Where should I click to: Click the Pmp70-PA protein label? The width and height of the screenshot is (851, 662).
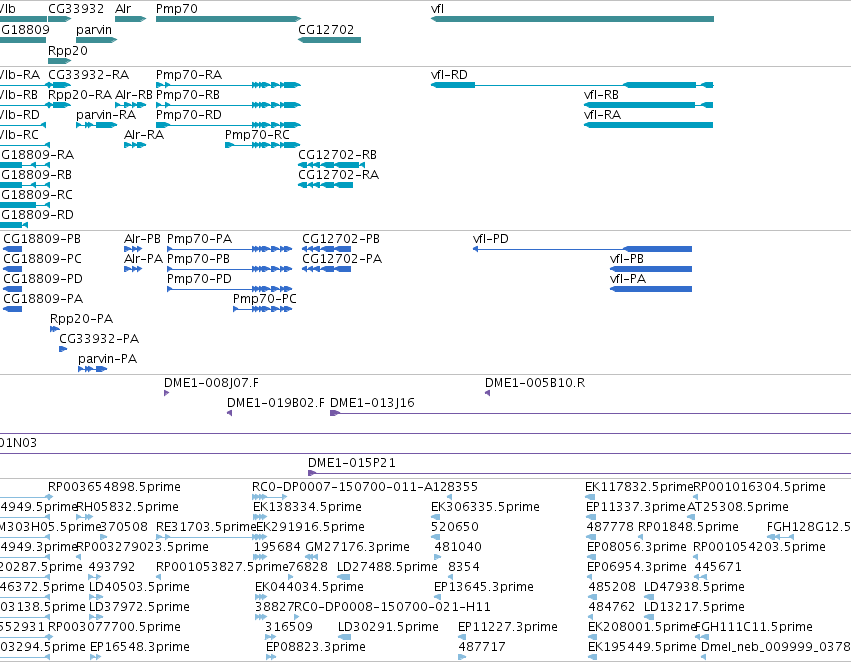pos(199,239)
